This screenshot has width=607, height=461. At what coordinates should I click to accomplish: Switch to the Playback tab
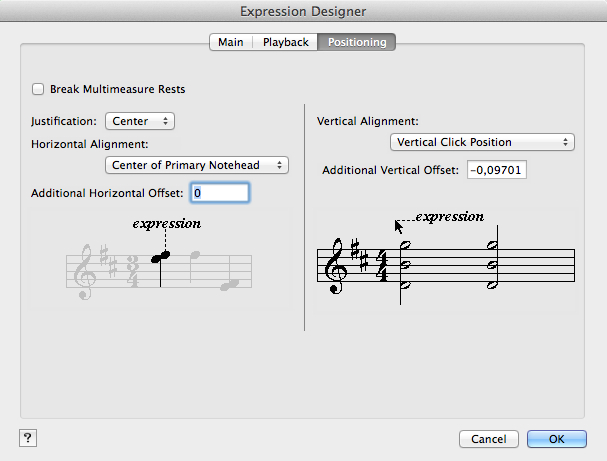[x=285, y=42]
